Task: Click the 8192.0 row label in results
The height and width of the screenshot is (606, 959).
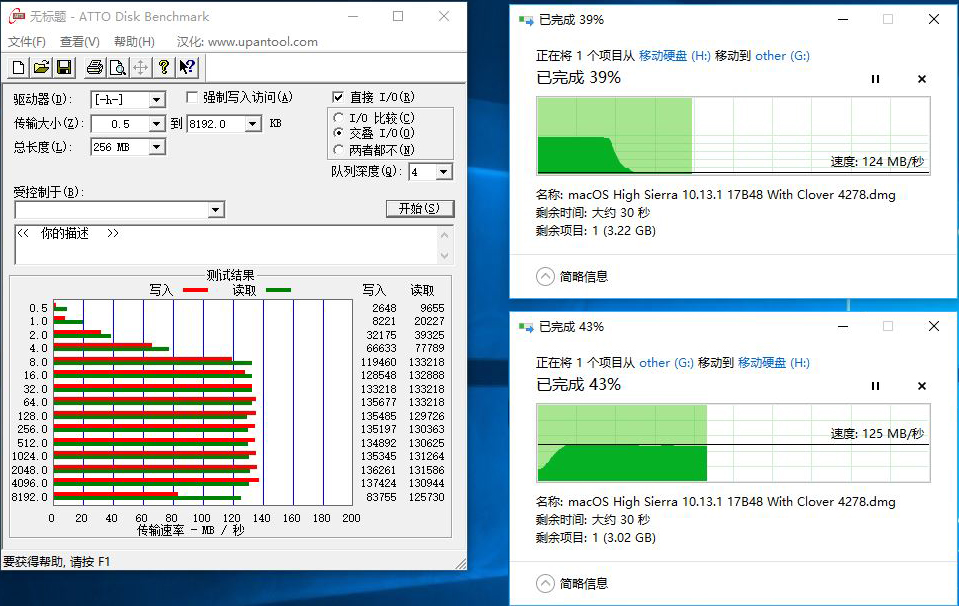Action: (x=29, y=498)
